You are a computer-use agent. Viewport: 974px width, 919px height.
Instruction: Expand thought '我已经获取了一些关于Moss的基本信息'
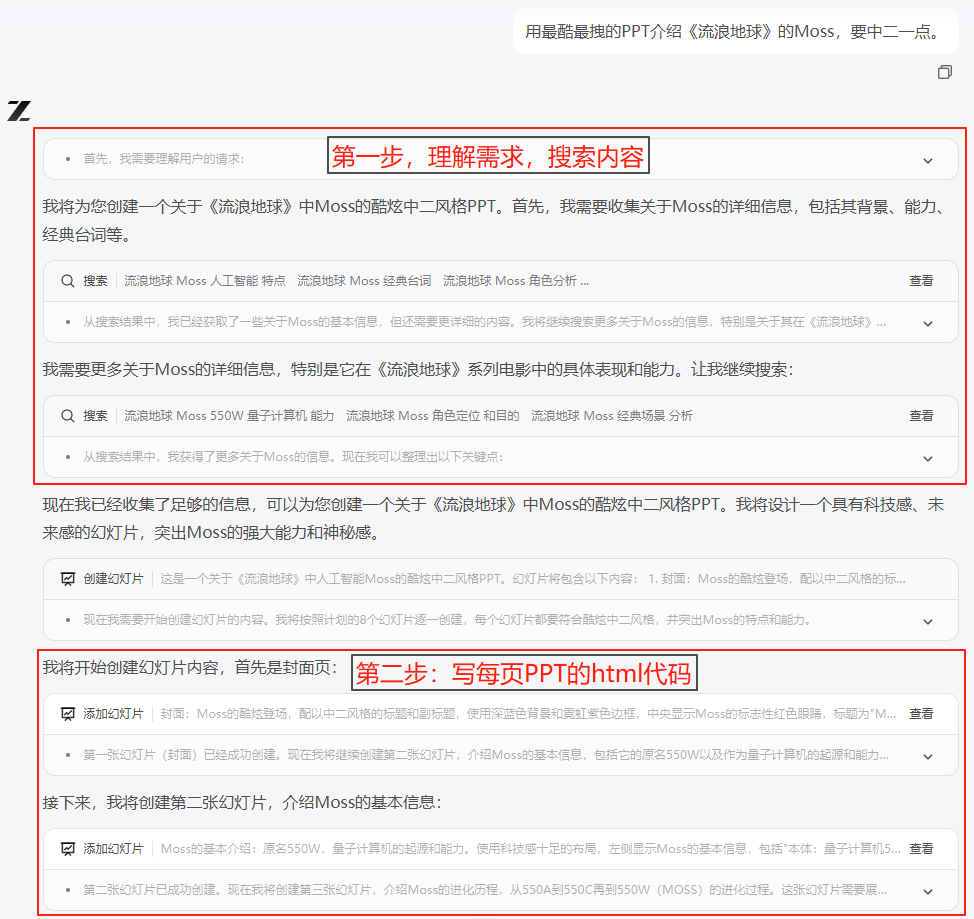click(x=927, y=323)
